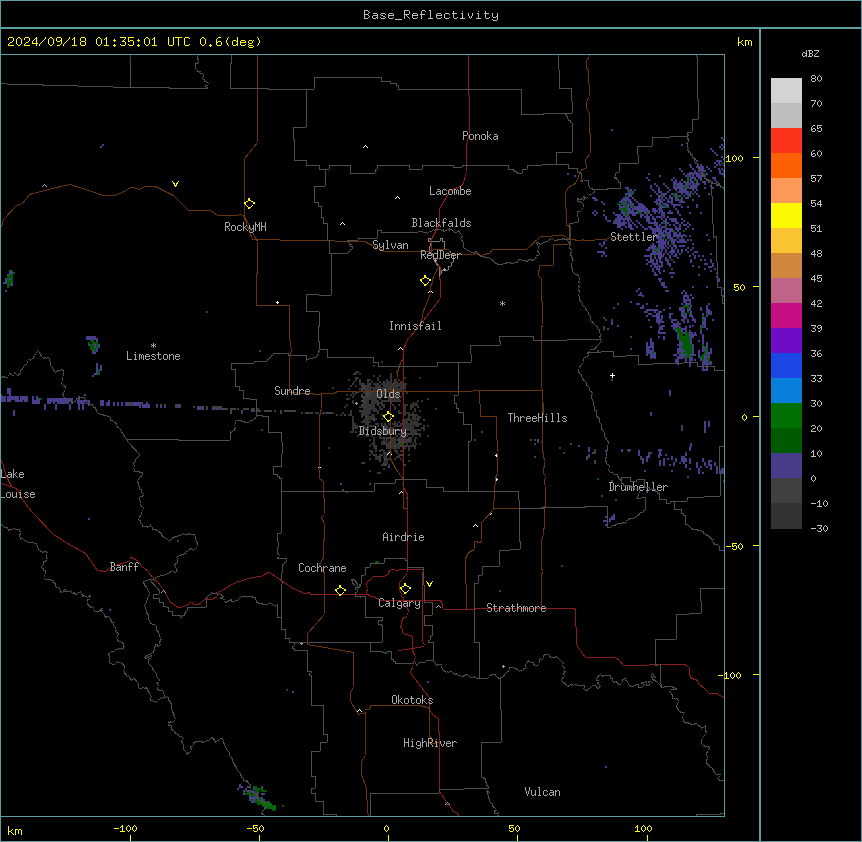This screenshot has height=842, width=862.
Task: Click the Sylvan city label
Action: coord(390,245)
